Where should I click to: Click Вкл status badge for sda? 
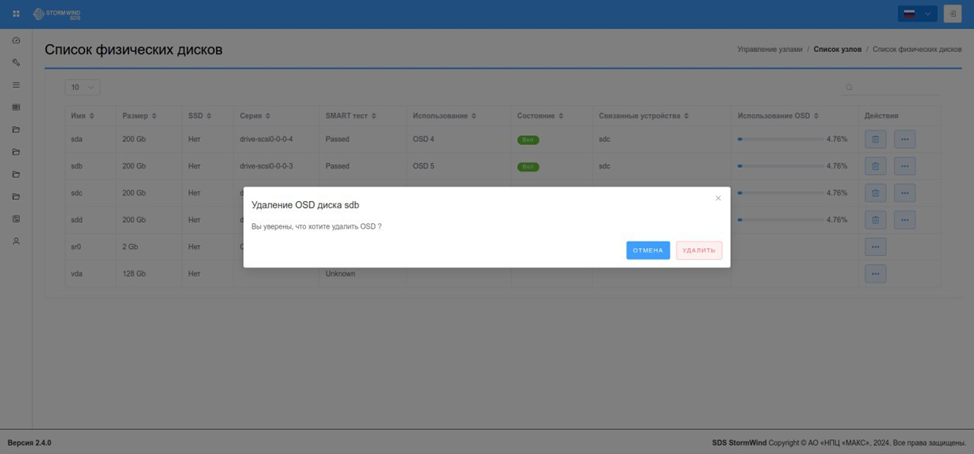528,140
